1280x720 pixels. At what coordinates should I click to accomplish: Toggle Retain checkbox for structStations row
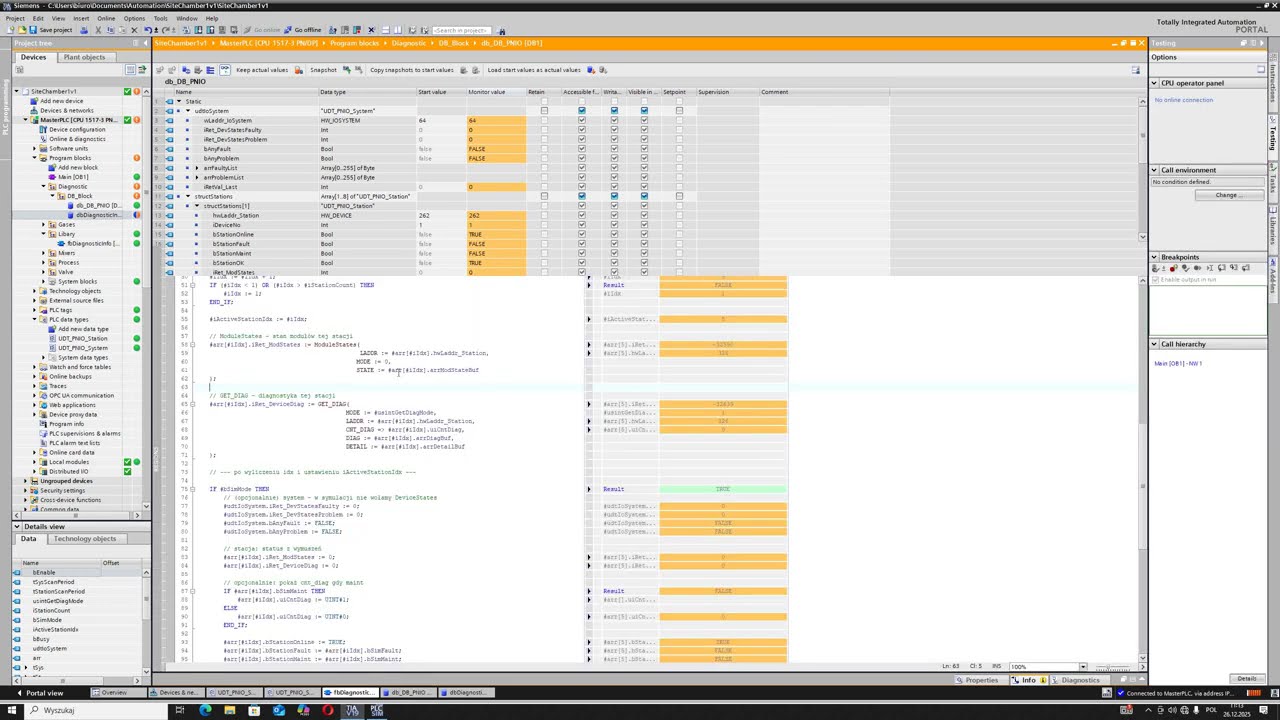click(x=544, y=196)
